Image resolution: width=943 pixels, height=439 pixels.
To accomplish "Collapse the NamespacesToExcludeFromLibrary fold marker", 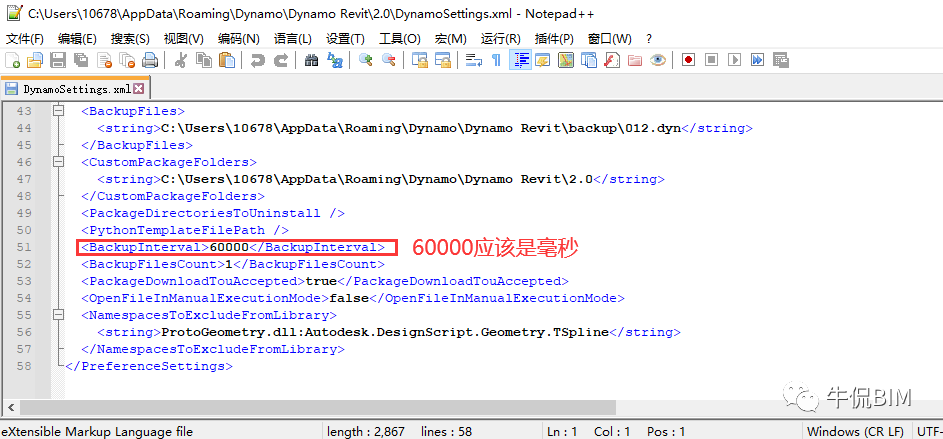I will 58,315.
